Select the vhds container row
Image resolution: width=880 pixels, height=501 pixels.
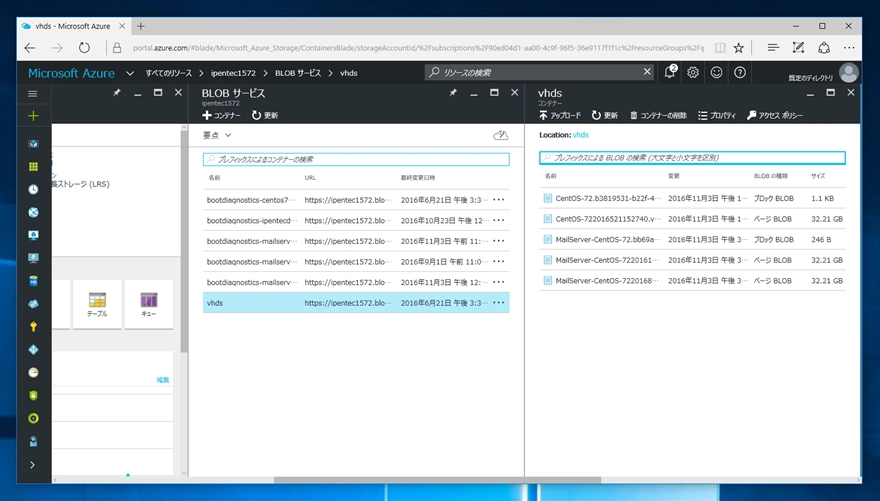(x=356, y=302)
